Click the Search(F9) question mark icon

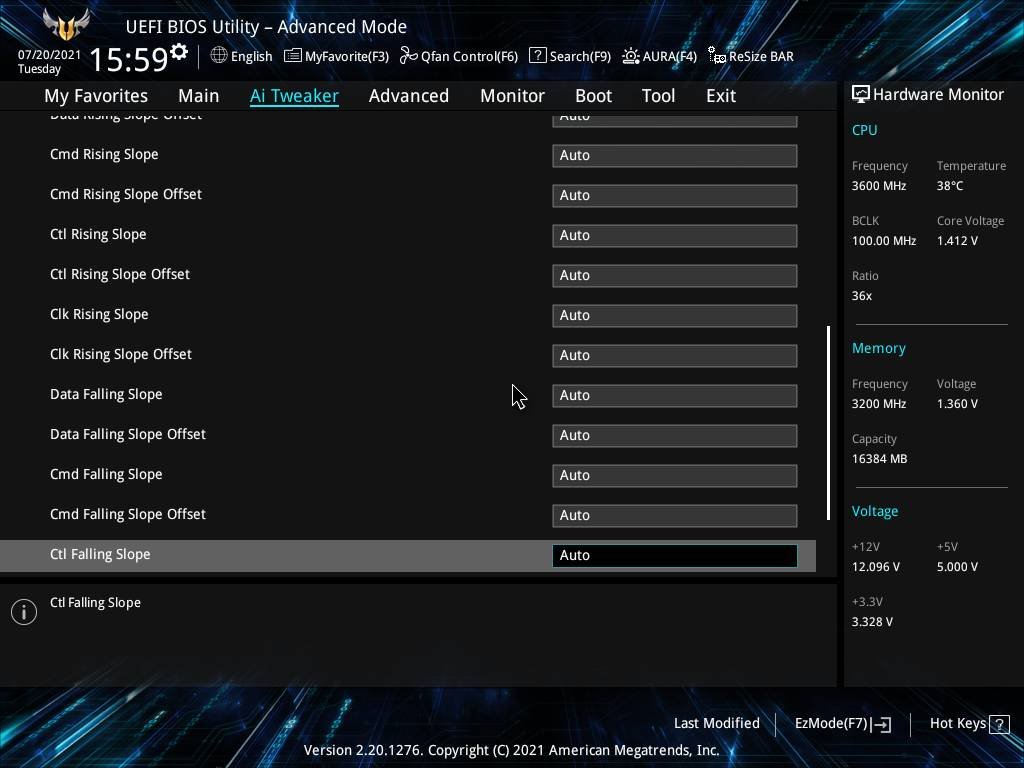click(x=537, y=56)
